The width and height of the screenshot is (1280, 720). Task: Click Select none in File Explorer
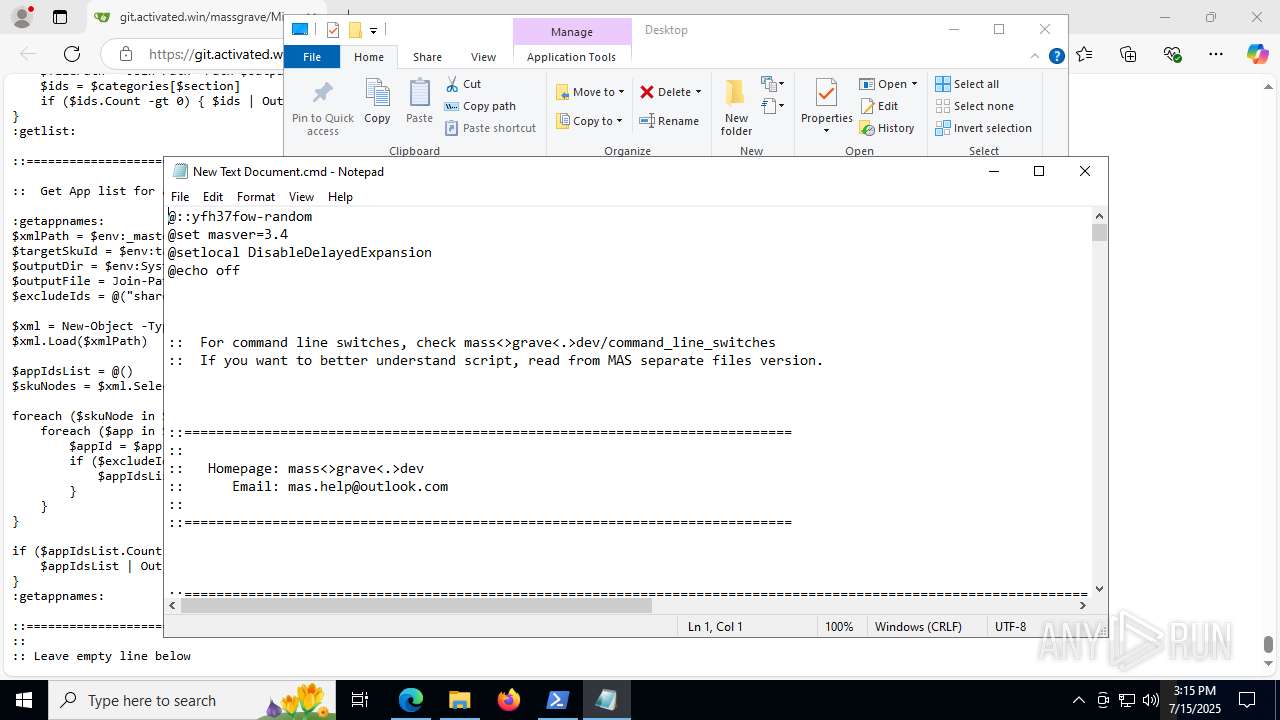pyautogui.click(x=974, y=106)
